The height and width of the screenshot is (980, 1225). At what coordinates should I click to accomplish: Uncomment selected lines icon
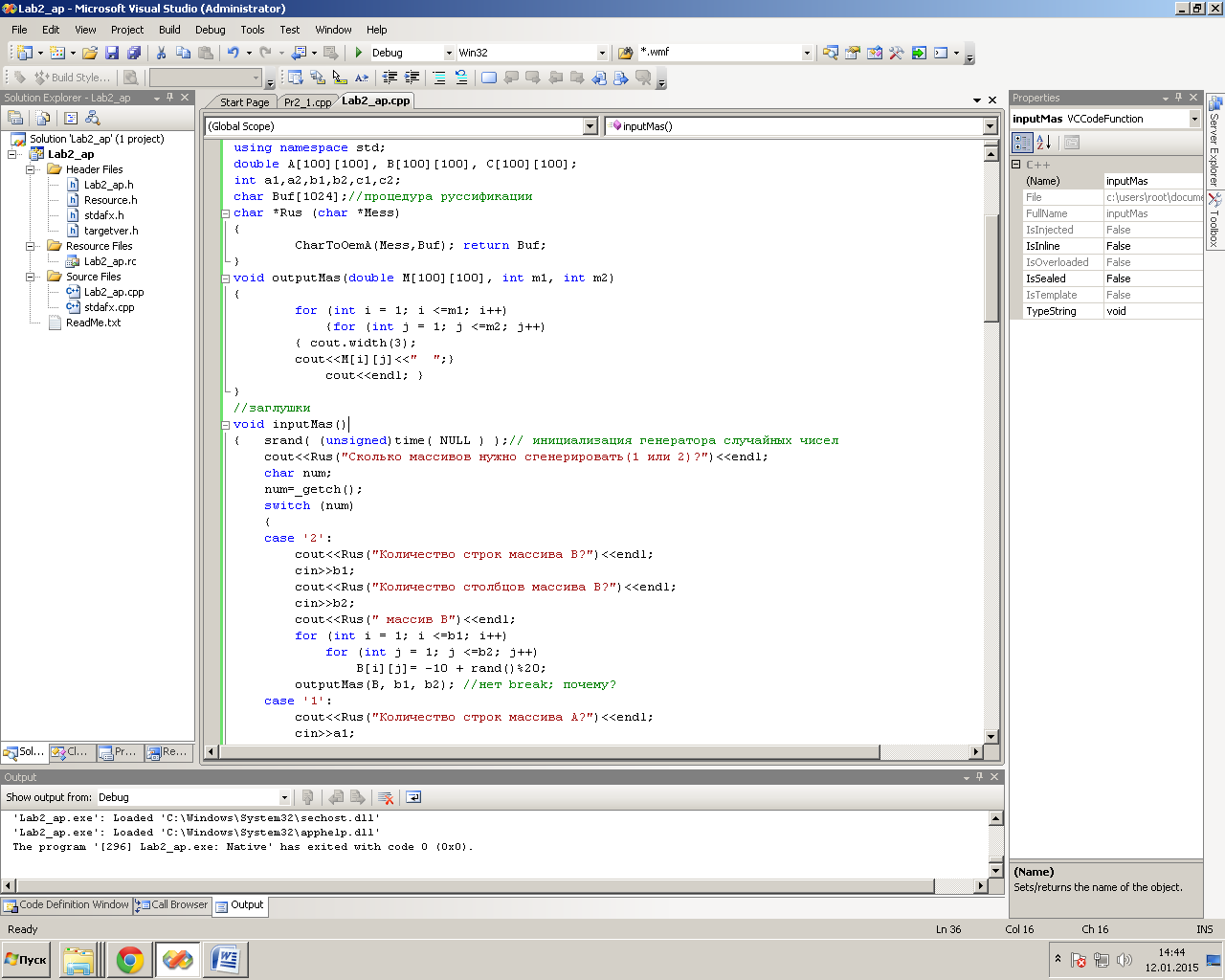click(x=460, y=78)
